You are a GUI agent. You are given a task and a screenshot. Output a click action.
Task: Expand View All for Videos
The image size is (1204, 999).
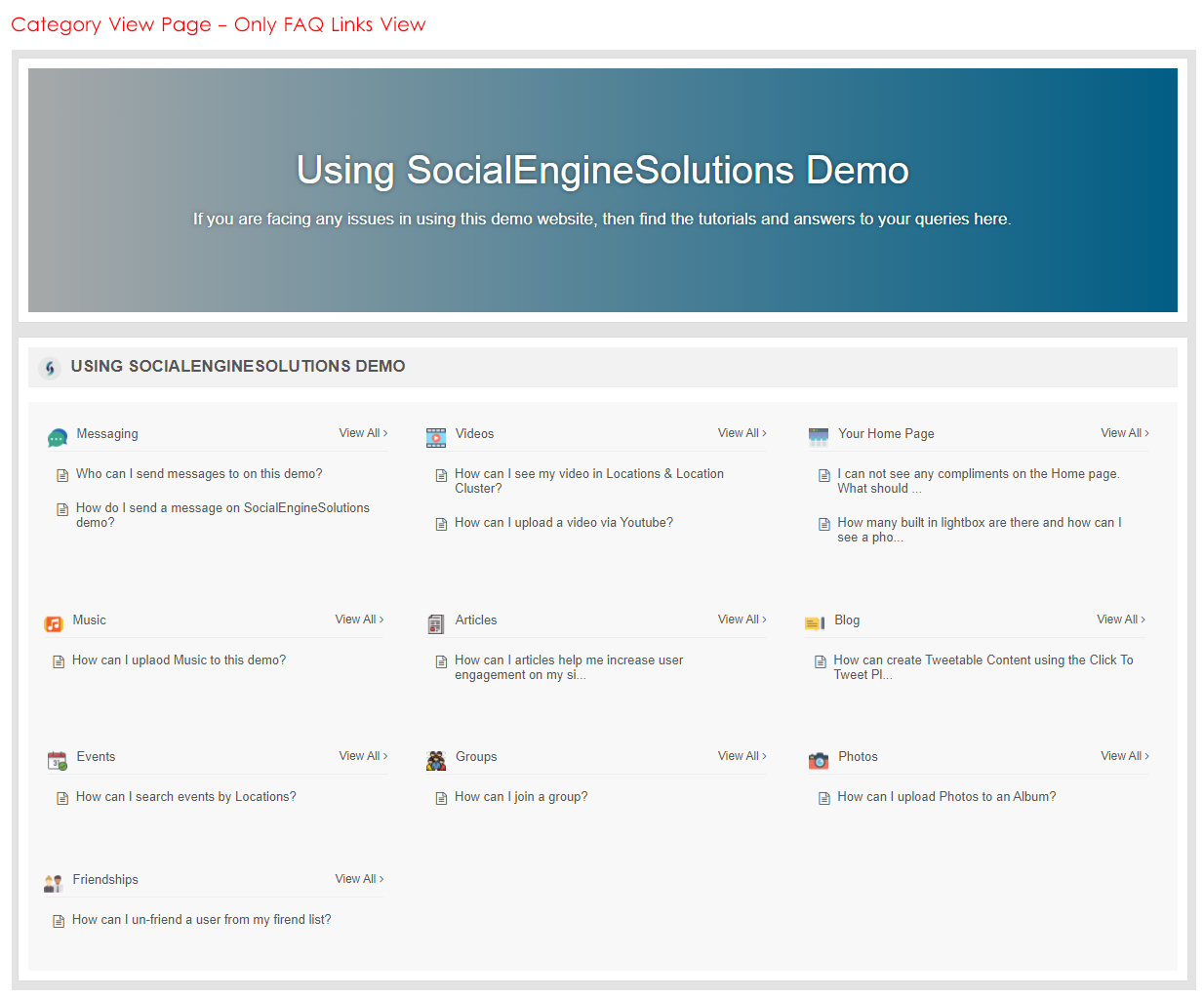pos(742,433)
